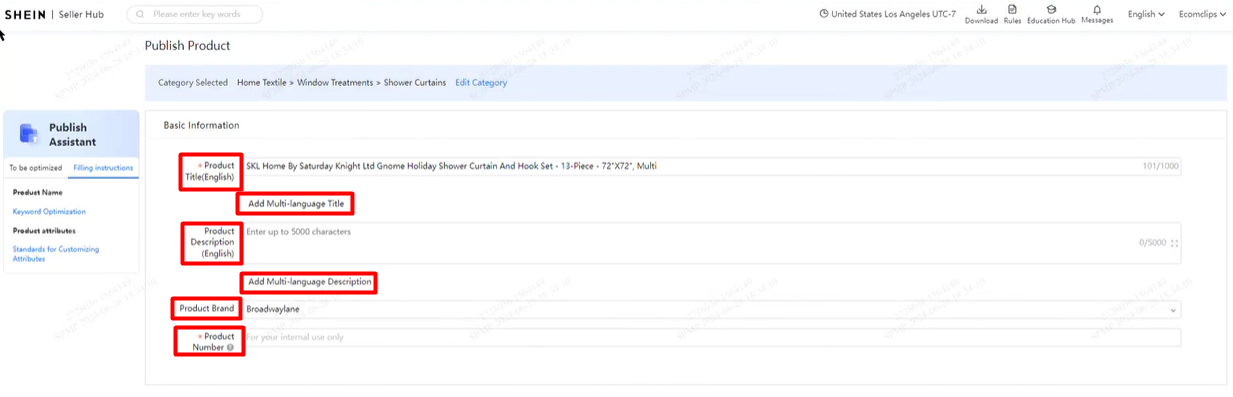Click the Product Number input field
1233x397 pixels.
712,338
